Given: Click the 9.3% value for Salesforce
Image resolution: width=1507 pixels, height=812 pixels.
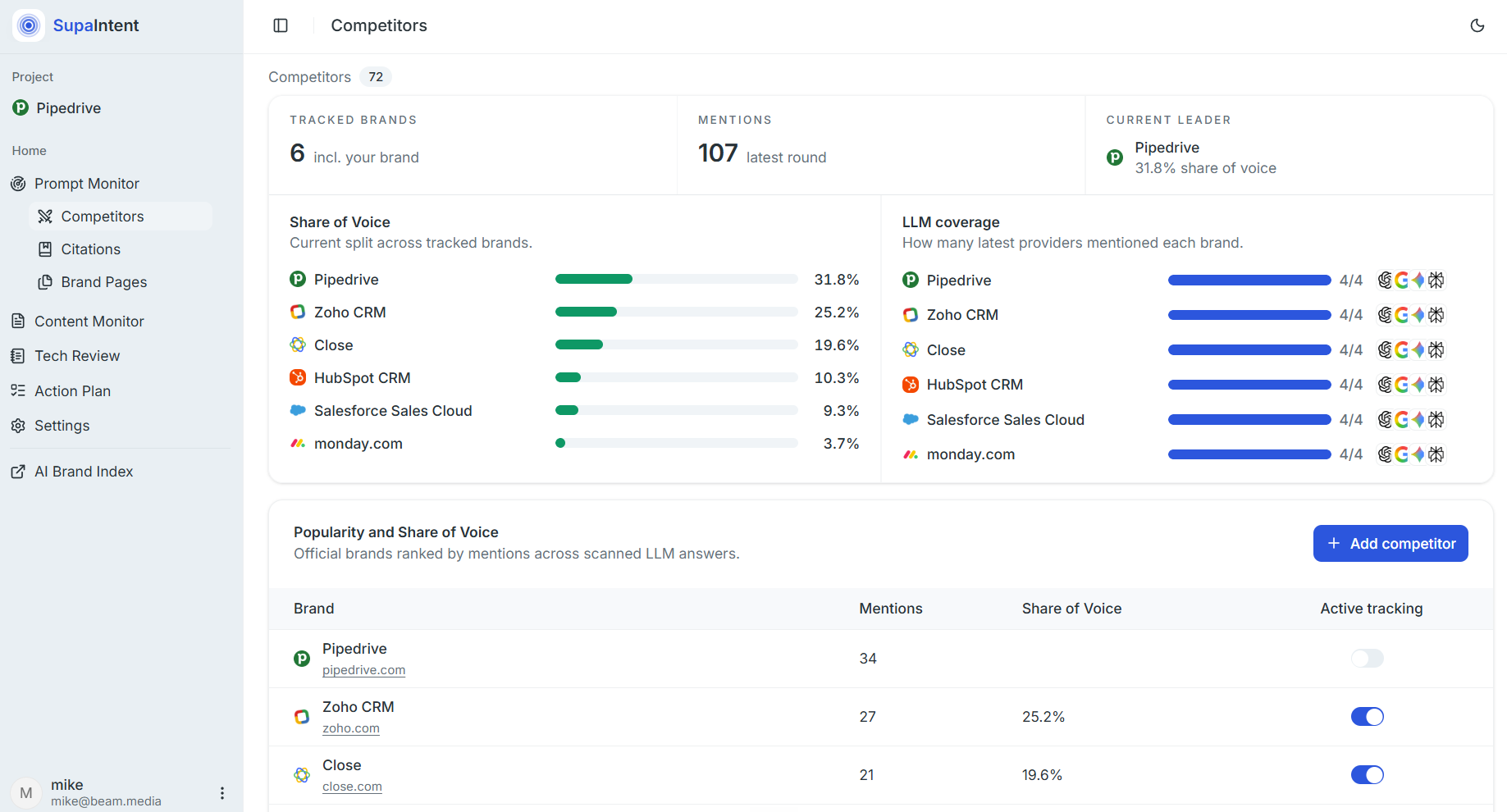Looking at the screenshot, I should point(842,411).
